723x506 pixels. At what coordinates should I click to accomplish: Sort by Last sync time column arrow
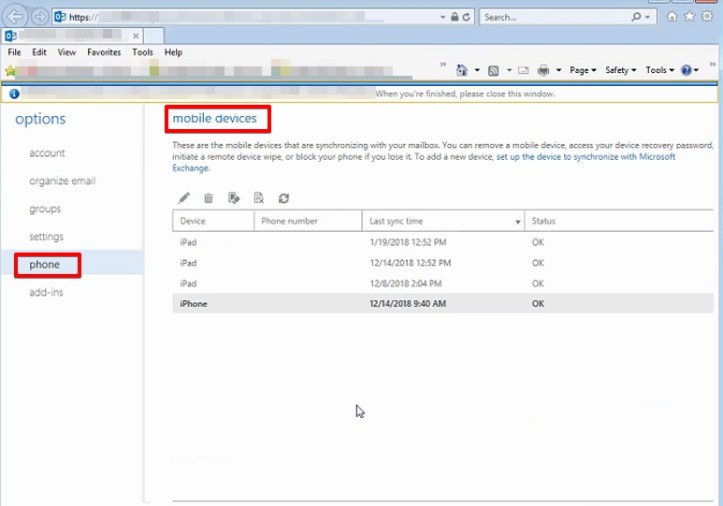click(x=517, y=222)
